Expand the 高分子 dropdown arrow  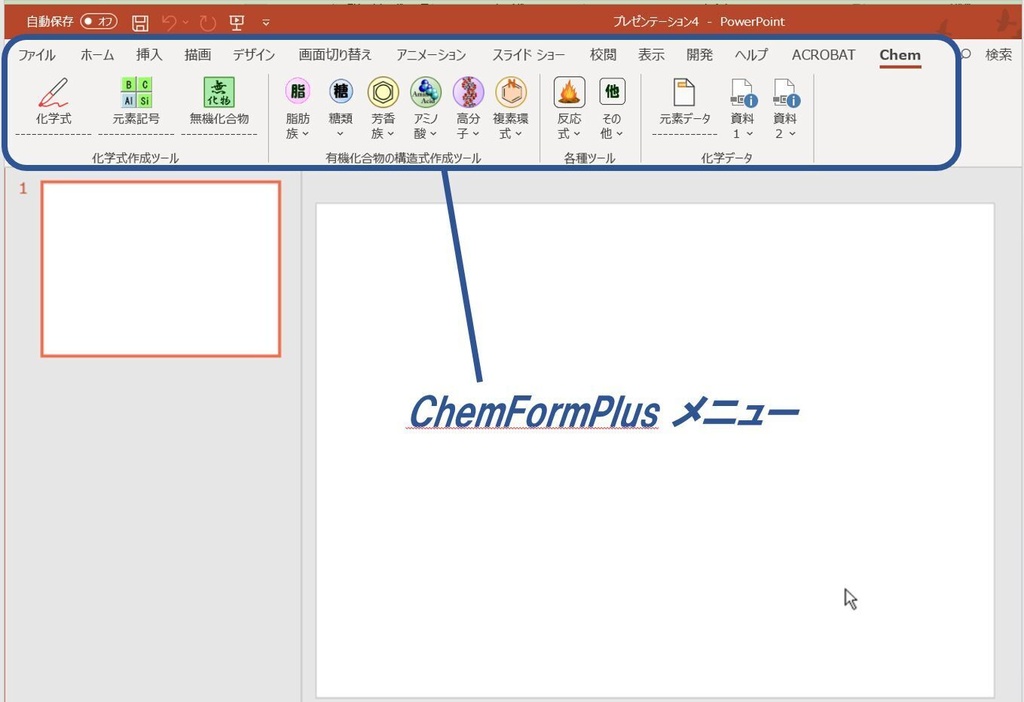coord(476,134)
